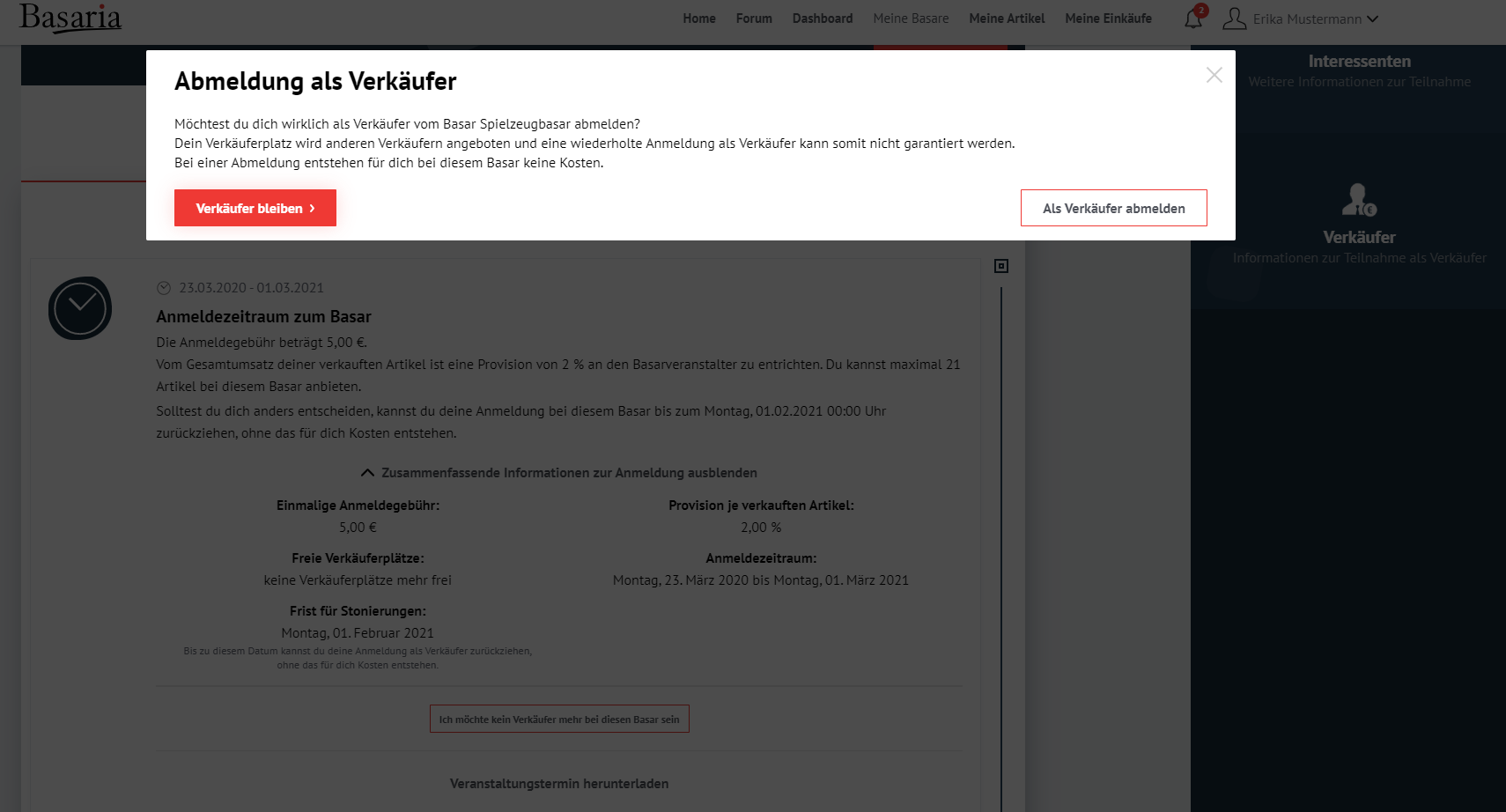This screenshot has width=1506, height=812.
Task: Click the small clock icon beside date range
Action: click(x=163, y=288)
